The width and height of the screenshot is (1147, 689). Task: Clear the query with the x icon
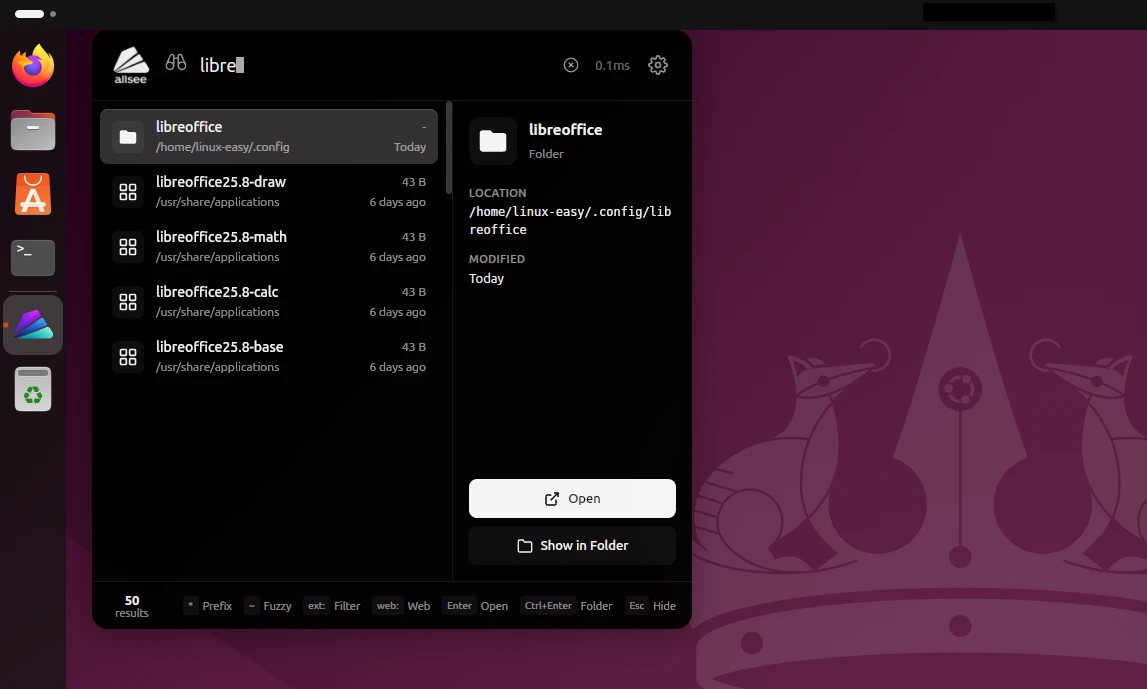point(571,64)
